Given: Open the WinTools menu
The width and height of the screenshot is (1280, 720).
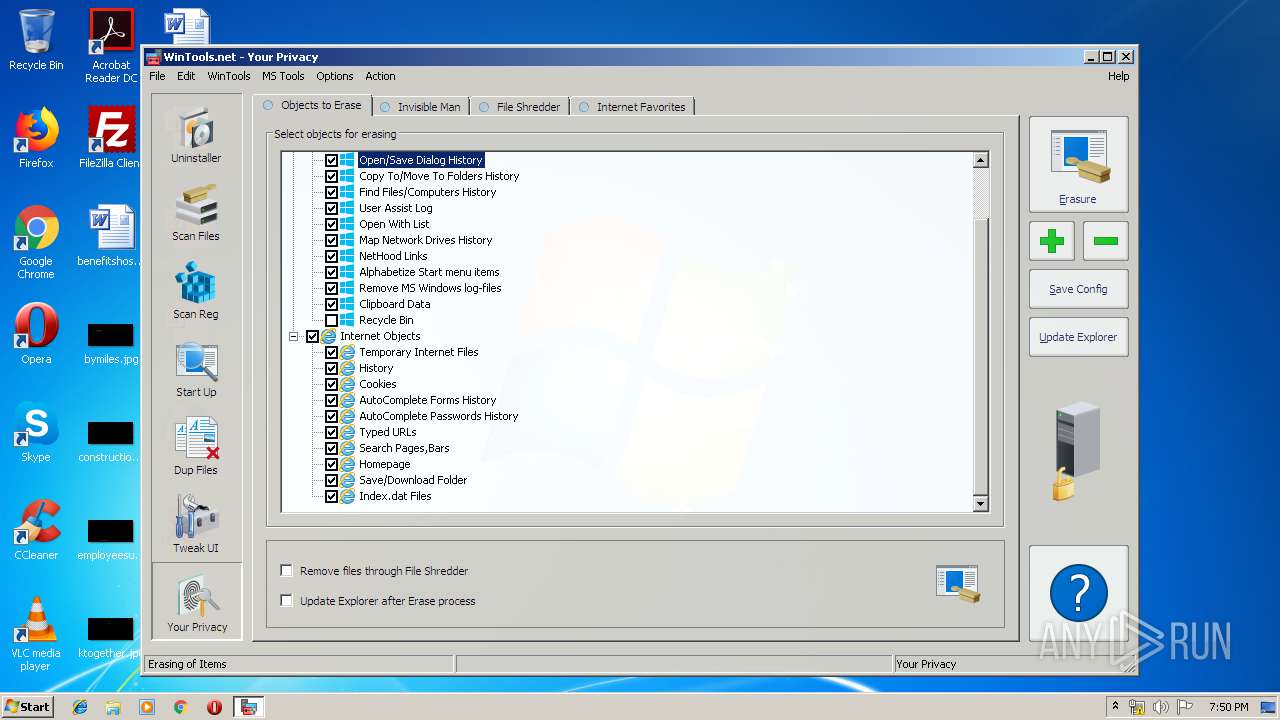Looking at the screenshot, I should (229, 76).
